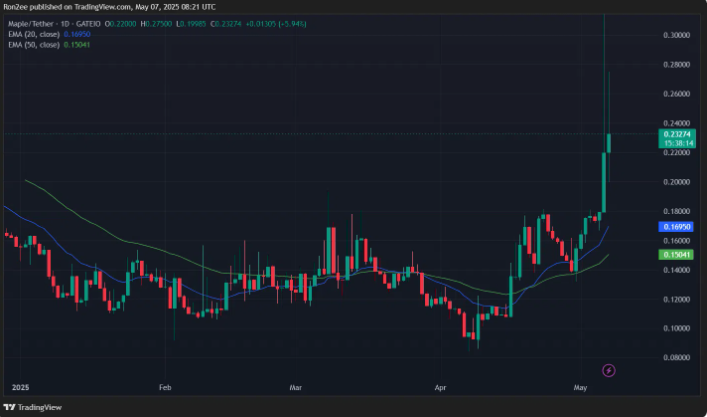707x417 pixels.
Task: Click the +0.01305 (+5.94%) change text
Action: click(276, 24)
